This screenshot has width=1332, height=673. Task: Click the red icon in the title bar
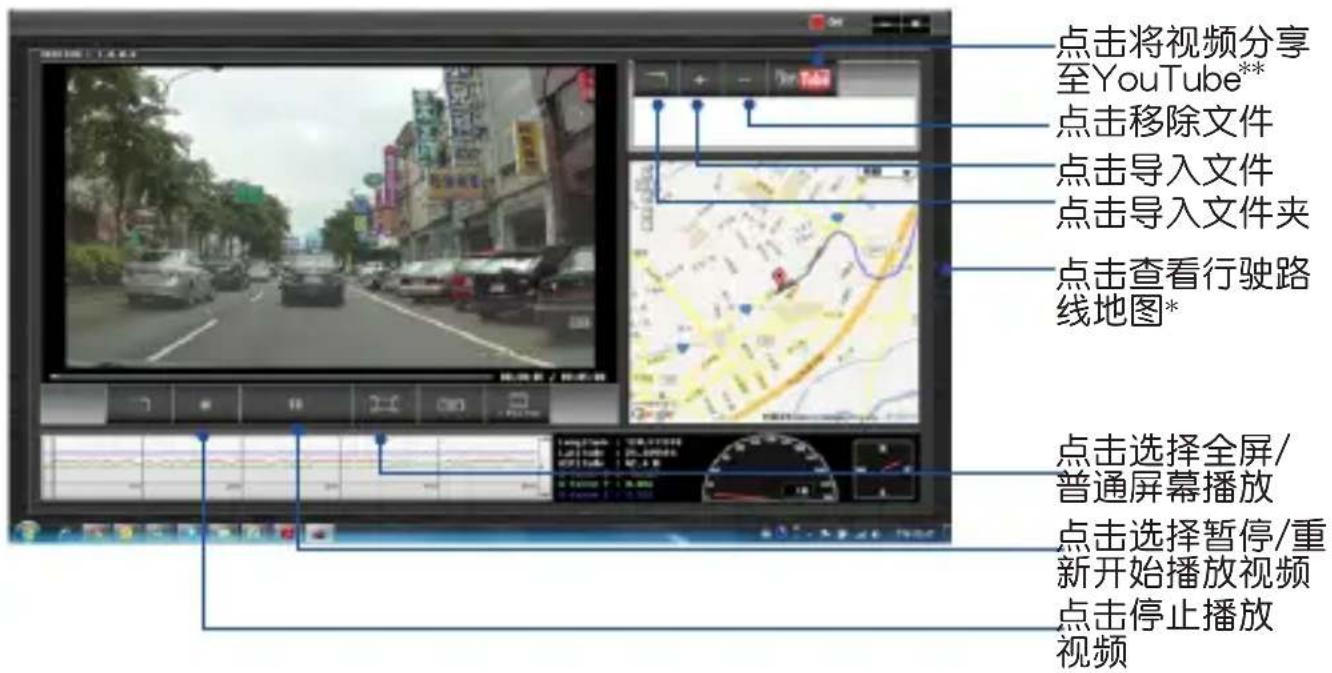(815, 22)
